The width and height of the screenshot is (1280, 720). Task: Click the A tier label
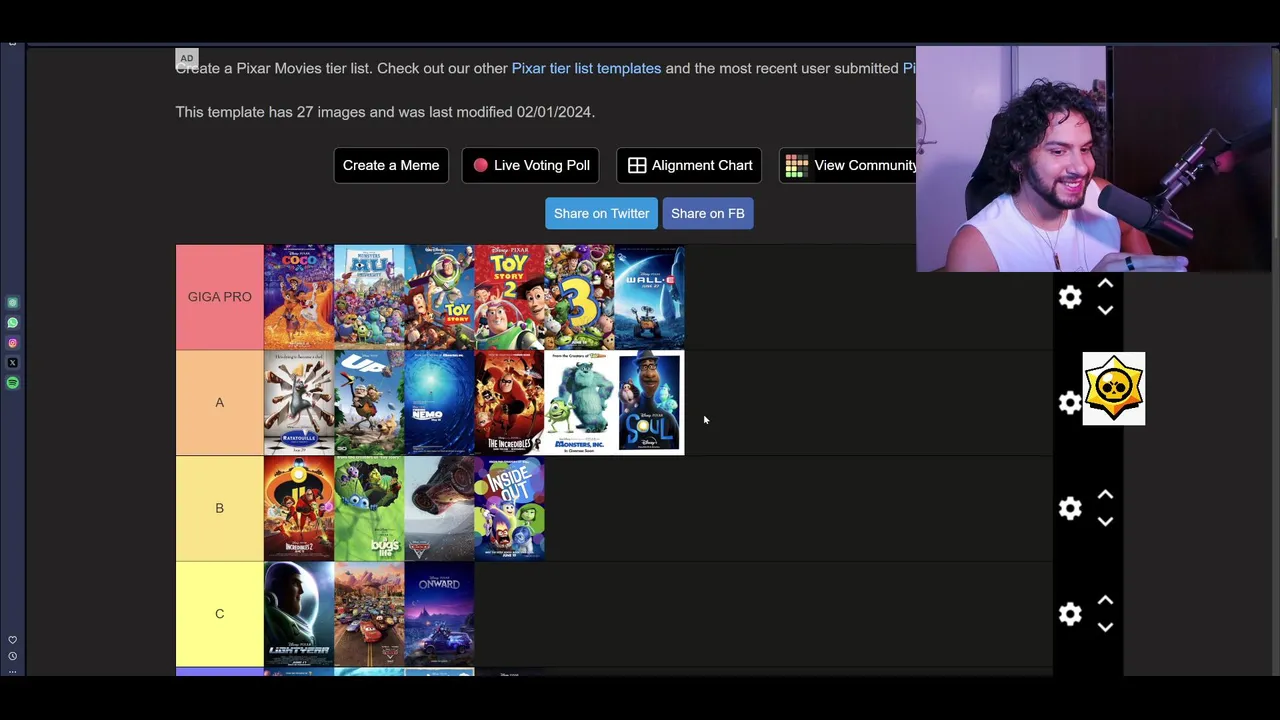click(219, 403)
